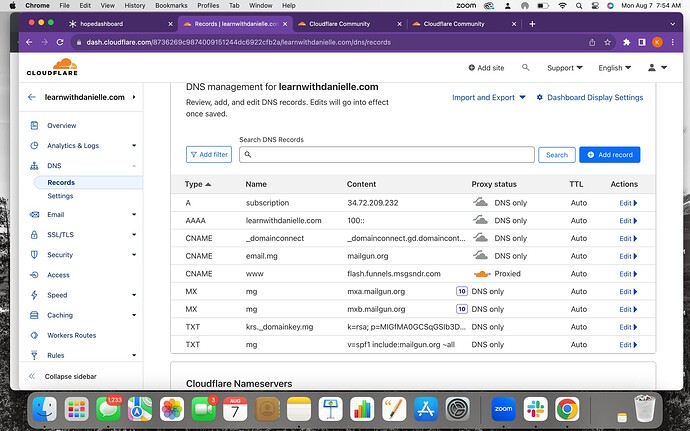Open the Bookmarks menu in menu bar
Viewport: 690px width, 431px height.
[x=171, y=6]
